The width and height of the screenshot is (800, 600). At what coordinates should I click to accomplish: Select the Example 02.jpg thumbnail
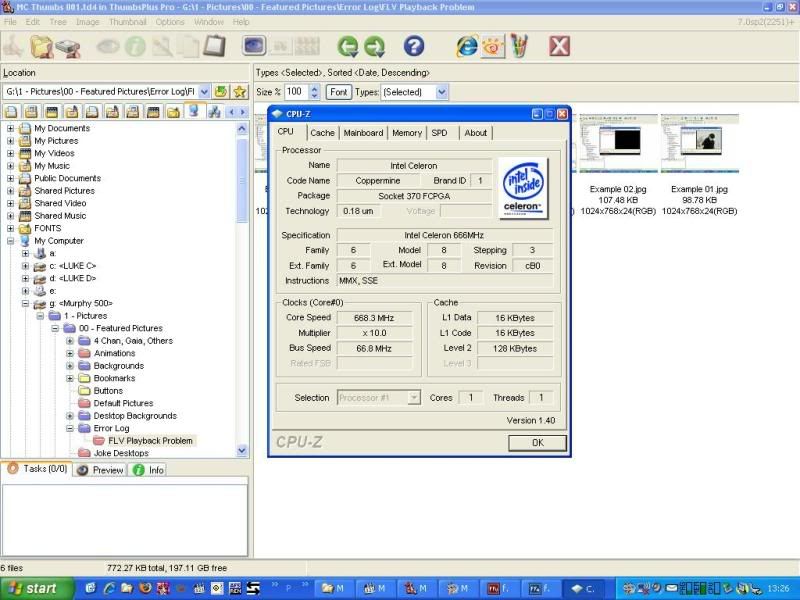click(x=618, y=143)
